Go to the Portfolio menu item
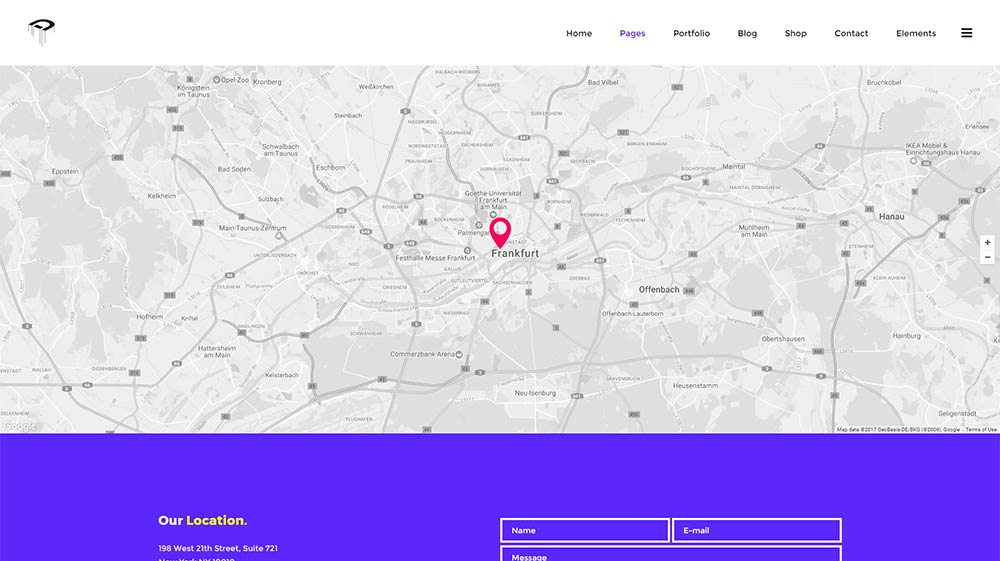This screenshot has width=1000, height=561. (x=691, y=33)
